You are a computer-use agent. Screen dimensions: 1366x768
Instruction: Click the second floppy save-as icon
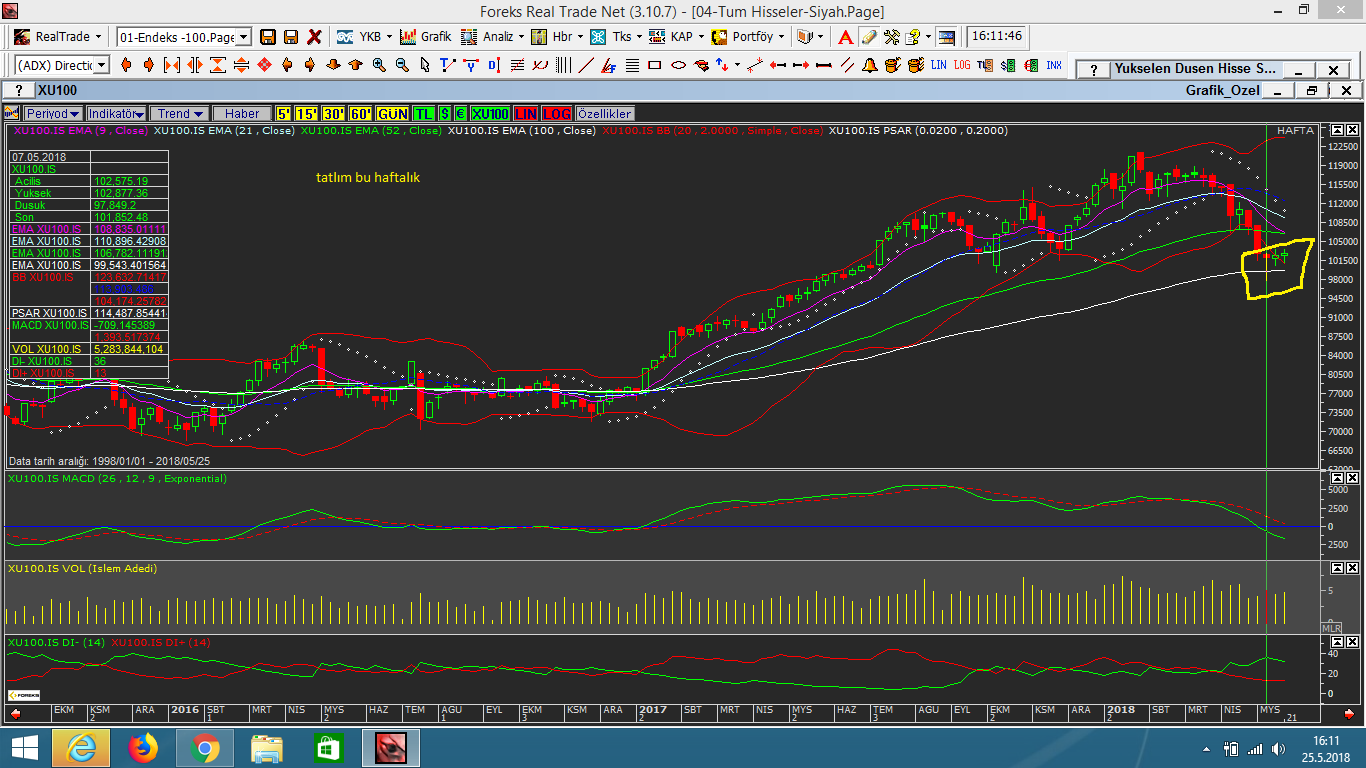point(291,37)
